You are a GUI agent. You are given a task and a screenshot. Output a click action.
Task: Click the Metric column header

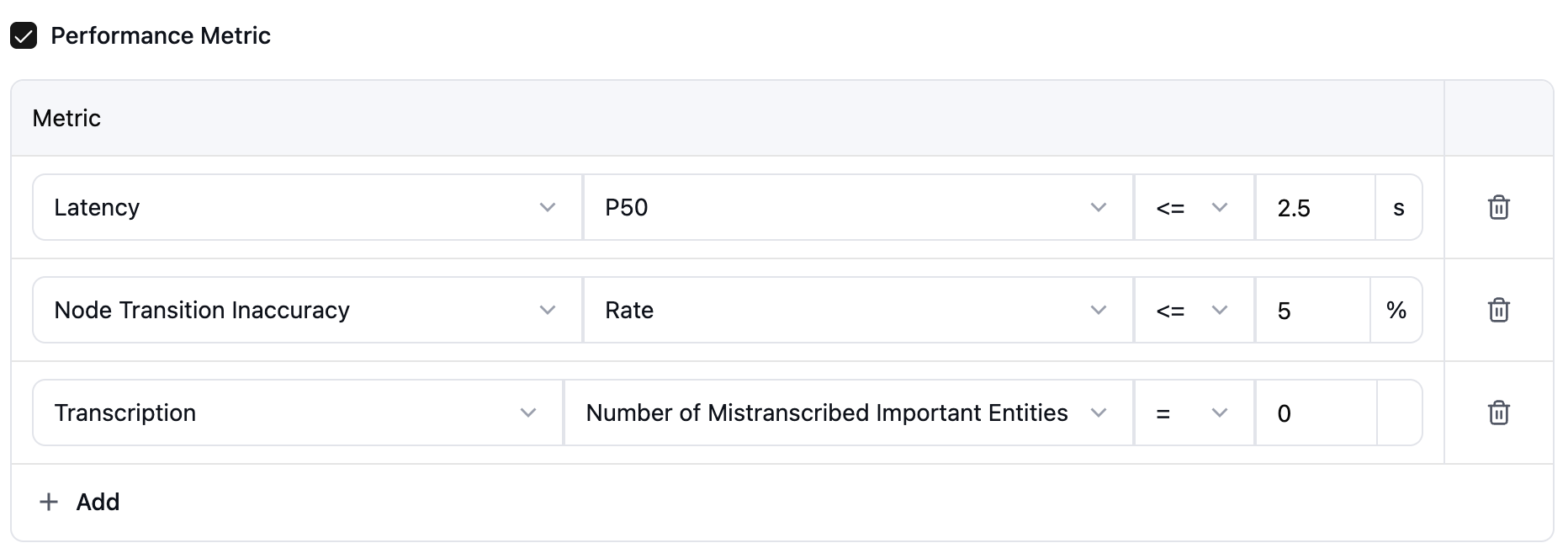(x=66, y=118)
